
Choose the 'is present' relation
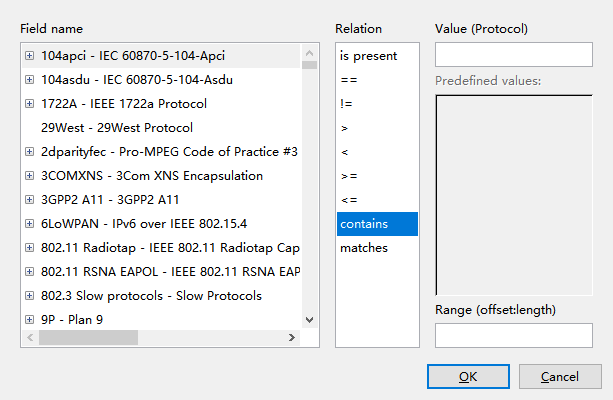(368, 56)
